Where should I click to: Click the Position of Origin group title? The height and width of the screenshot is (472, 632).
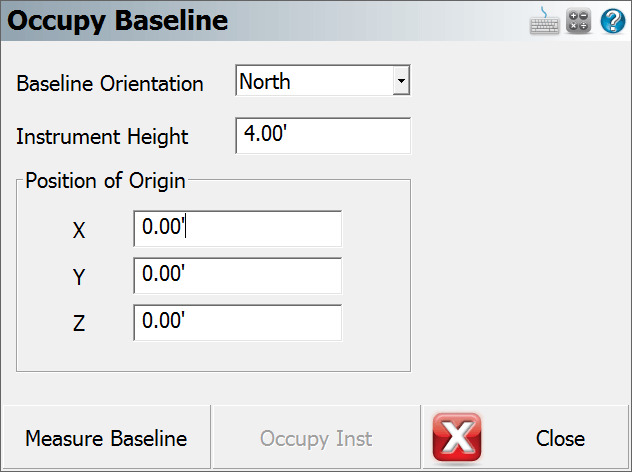pyautogui.click(x=105, y=181)
